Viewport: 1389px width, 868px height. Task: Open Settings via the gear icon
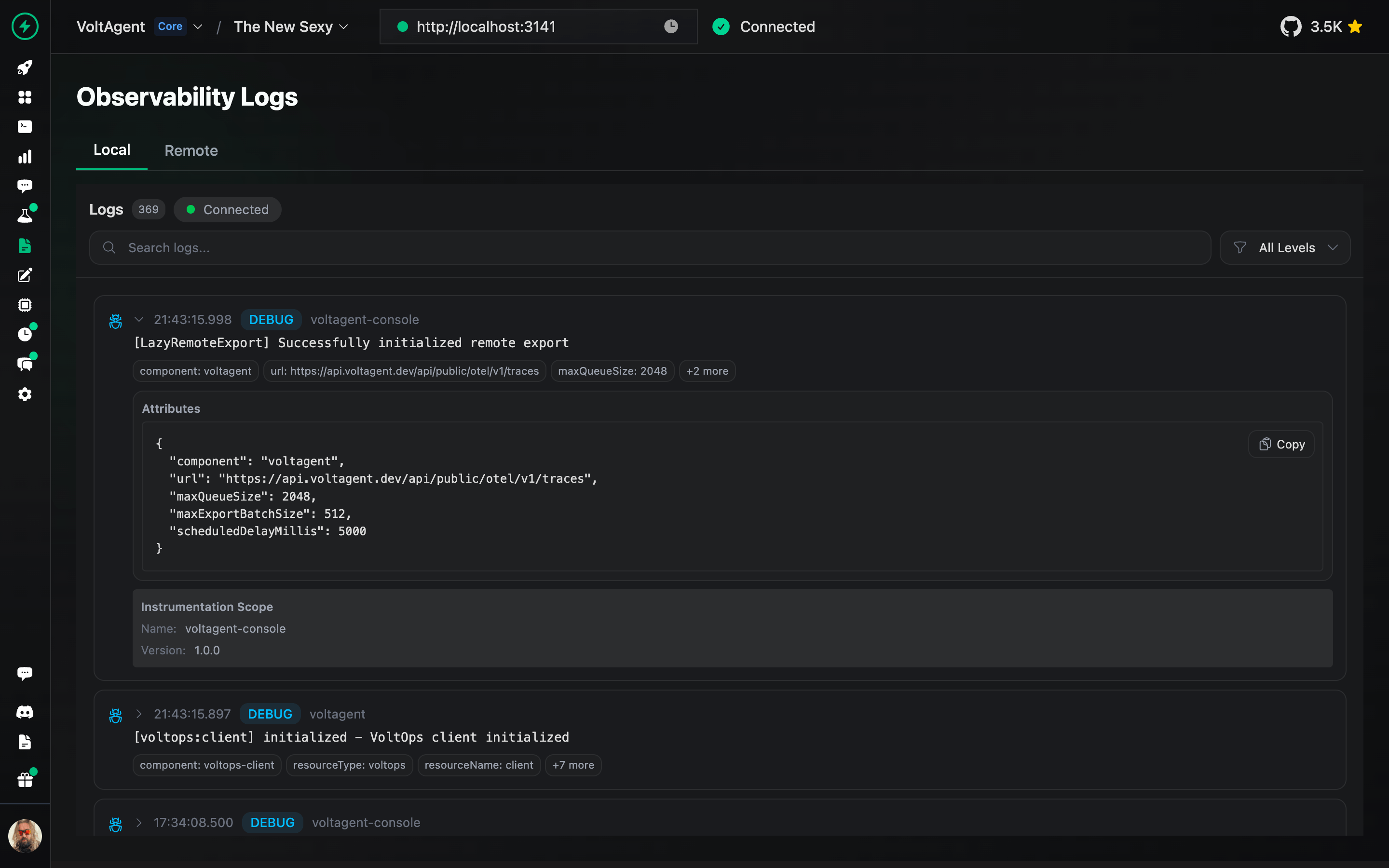coord(25,394)
